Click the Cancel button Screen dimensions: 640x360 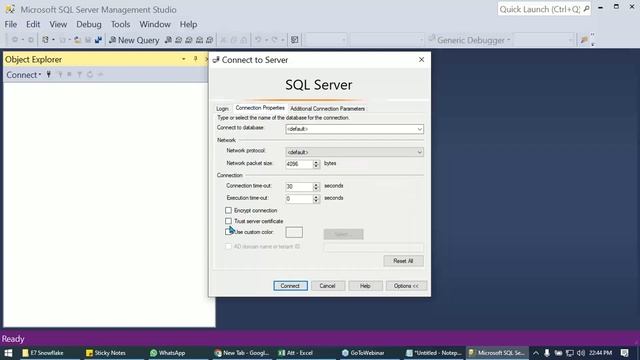(327, 286)
